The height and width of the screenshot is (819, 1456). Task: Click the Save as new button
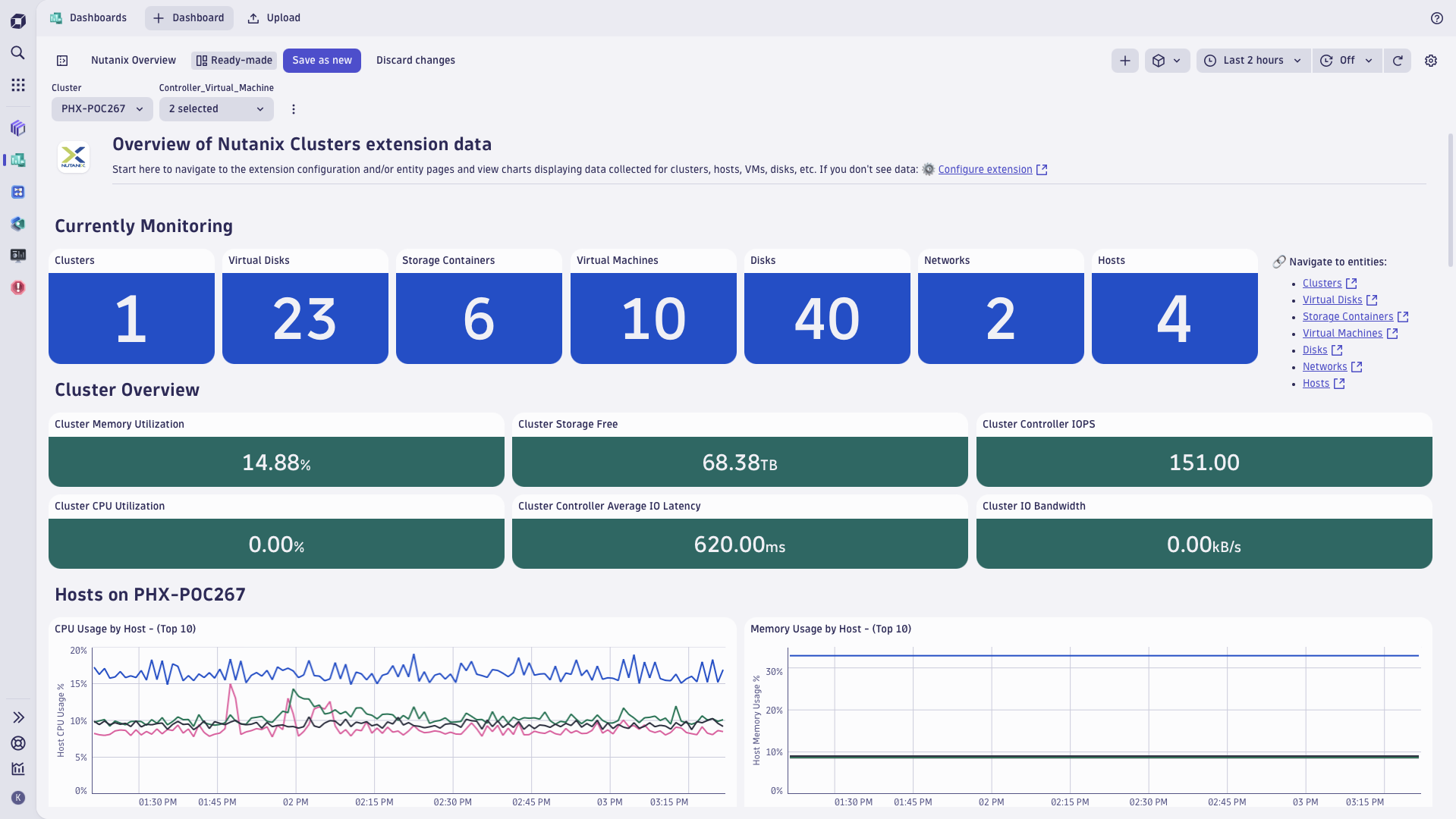click(322, 61)
